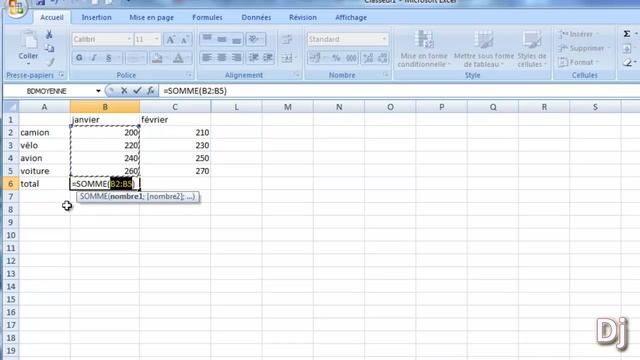The width and height of the screenshot is (640, 360).
Task: Switch to the Données tab
Action: click(x=256, y=18)
